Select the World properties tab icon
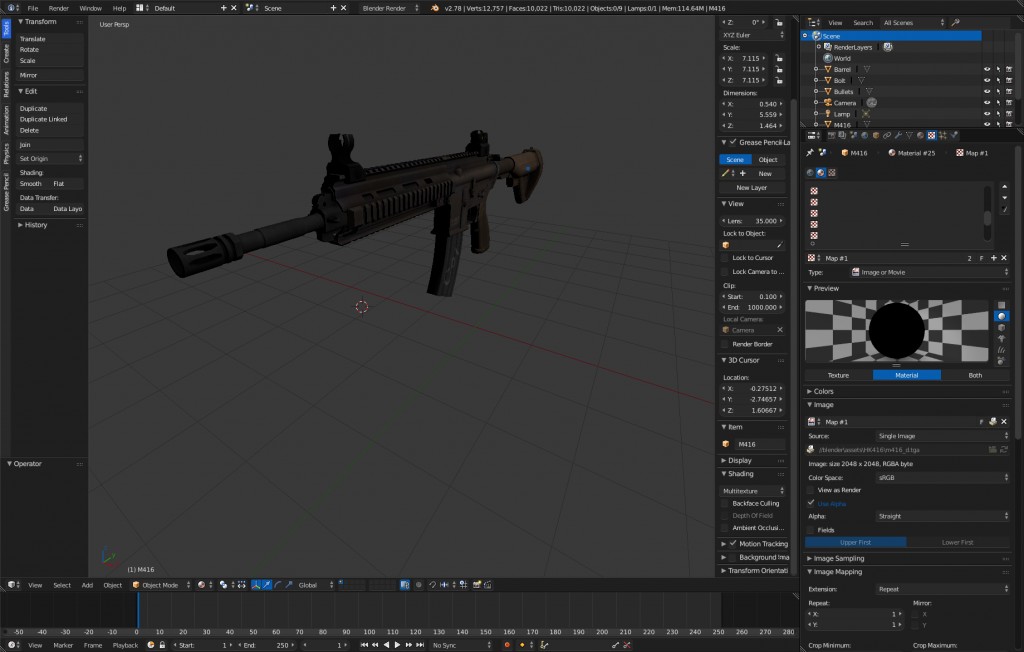This screenshot has width=1024, height=652. 865,135
